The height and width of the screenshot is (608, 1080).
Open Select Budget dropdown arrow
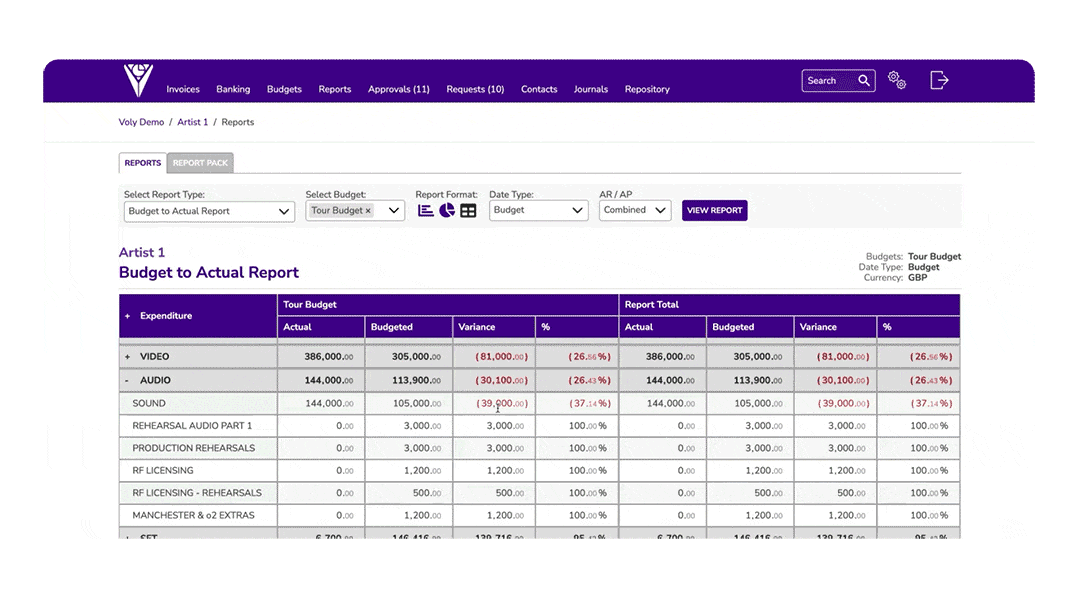[394, 211]
